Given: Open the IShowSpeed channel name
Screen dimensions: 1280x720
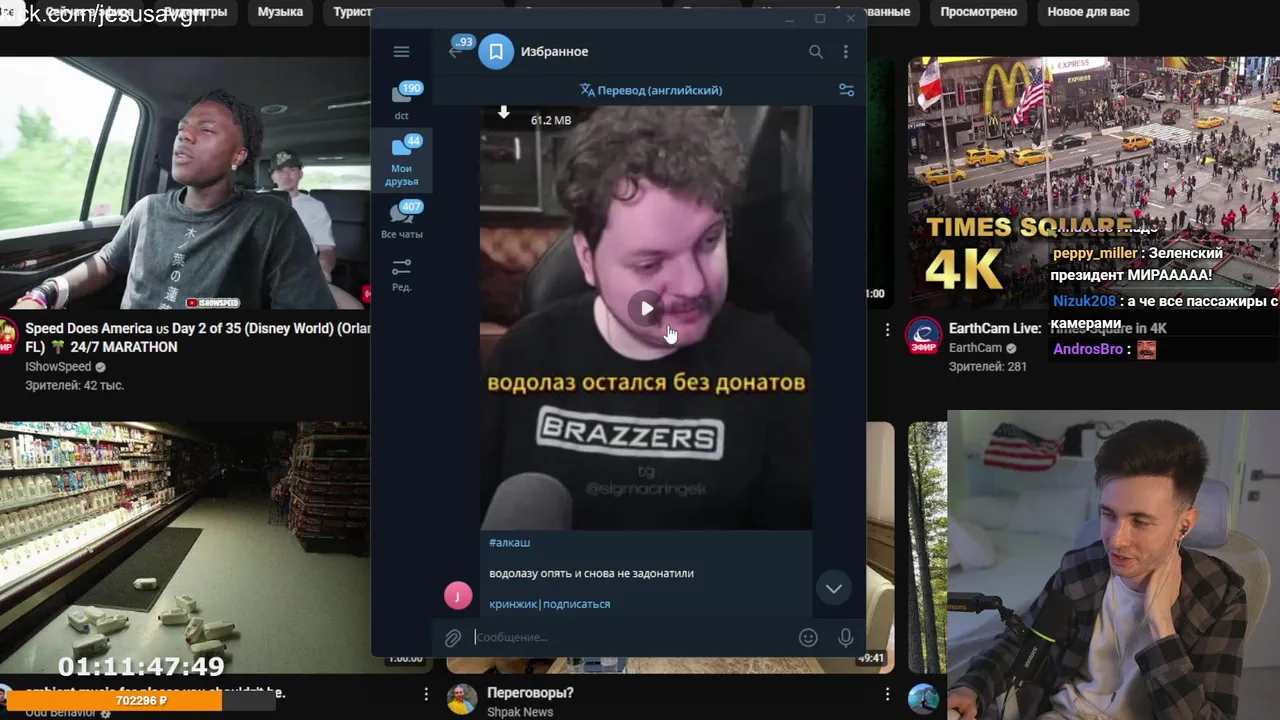Looking at the screenshot, I should click(58, 367).
